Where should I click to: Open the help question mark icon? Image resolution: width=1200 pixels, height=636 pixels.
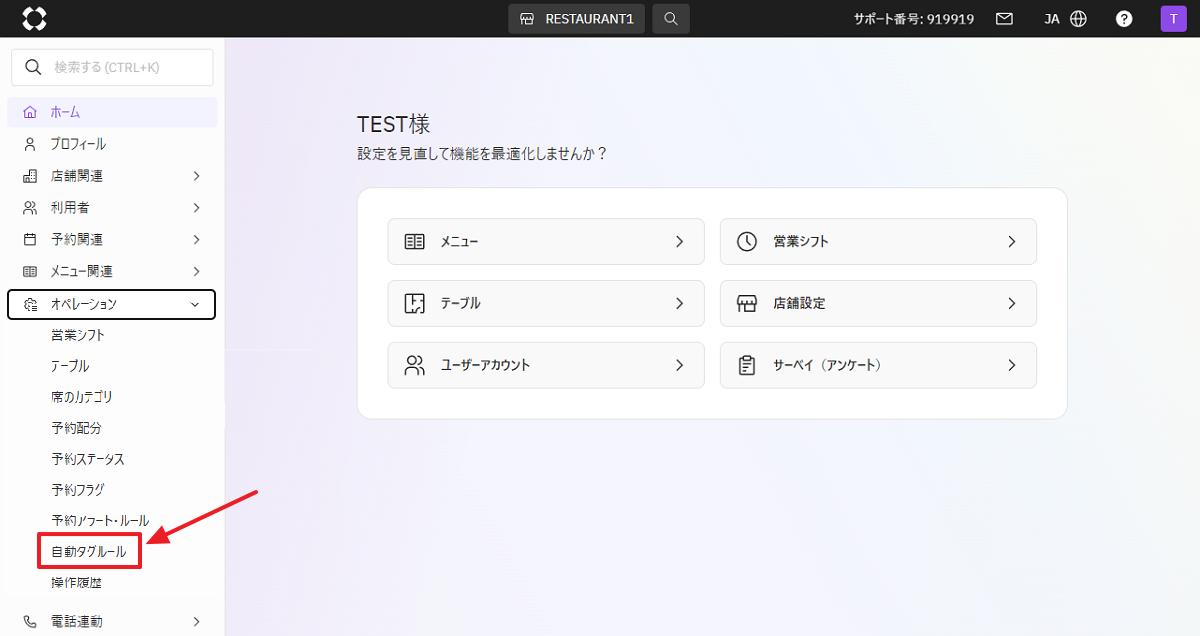pos(1124,18)
